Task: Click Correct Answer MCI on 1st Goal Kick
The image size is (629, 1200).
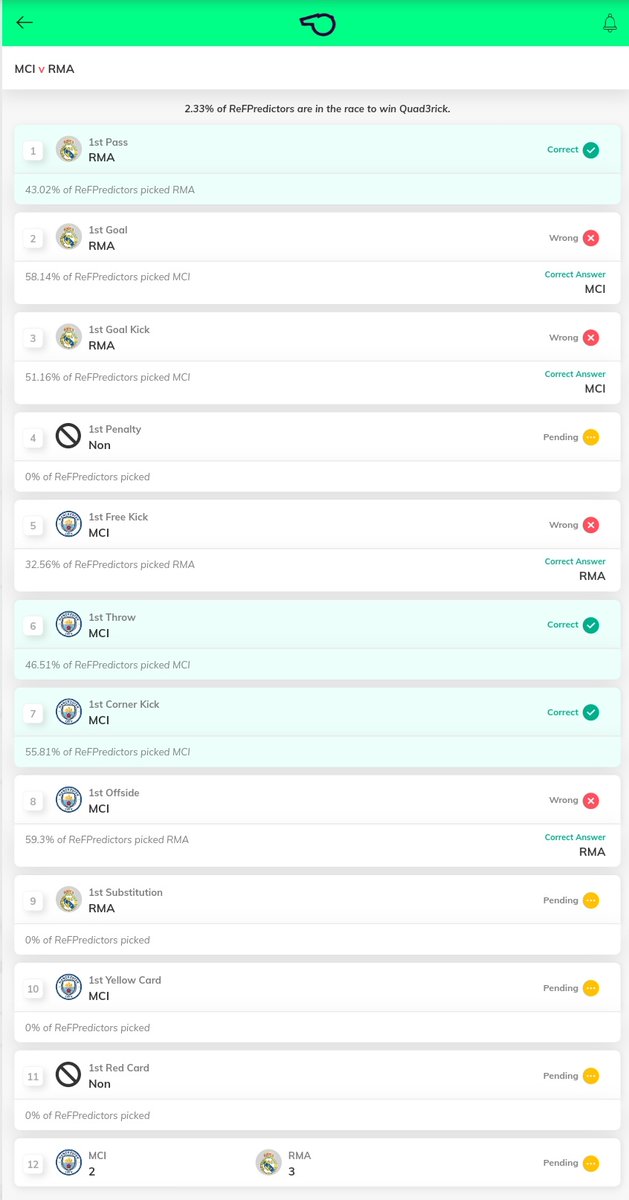Action: pos(575,382)
